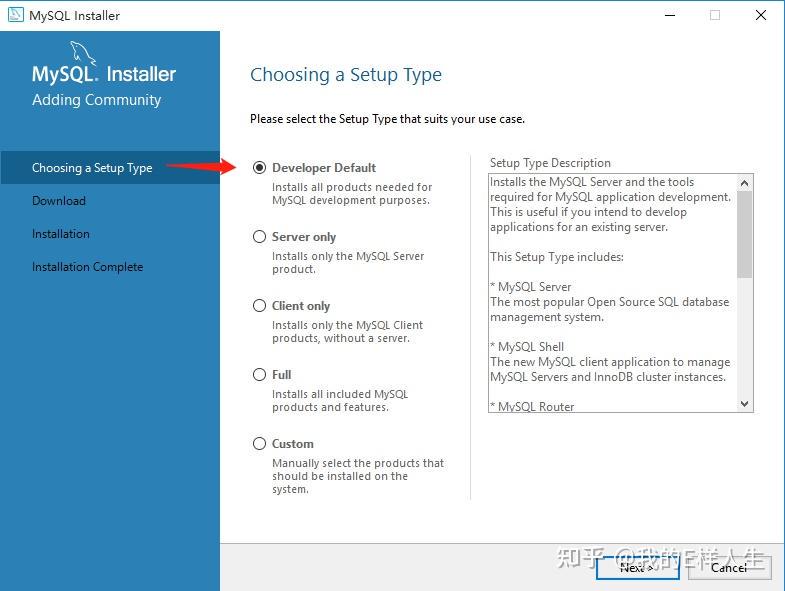The height and width of the screenshot is (591, 785).
Task: Go to the Download step in sidebar
Action: tap(59, 201)
